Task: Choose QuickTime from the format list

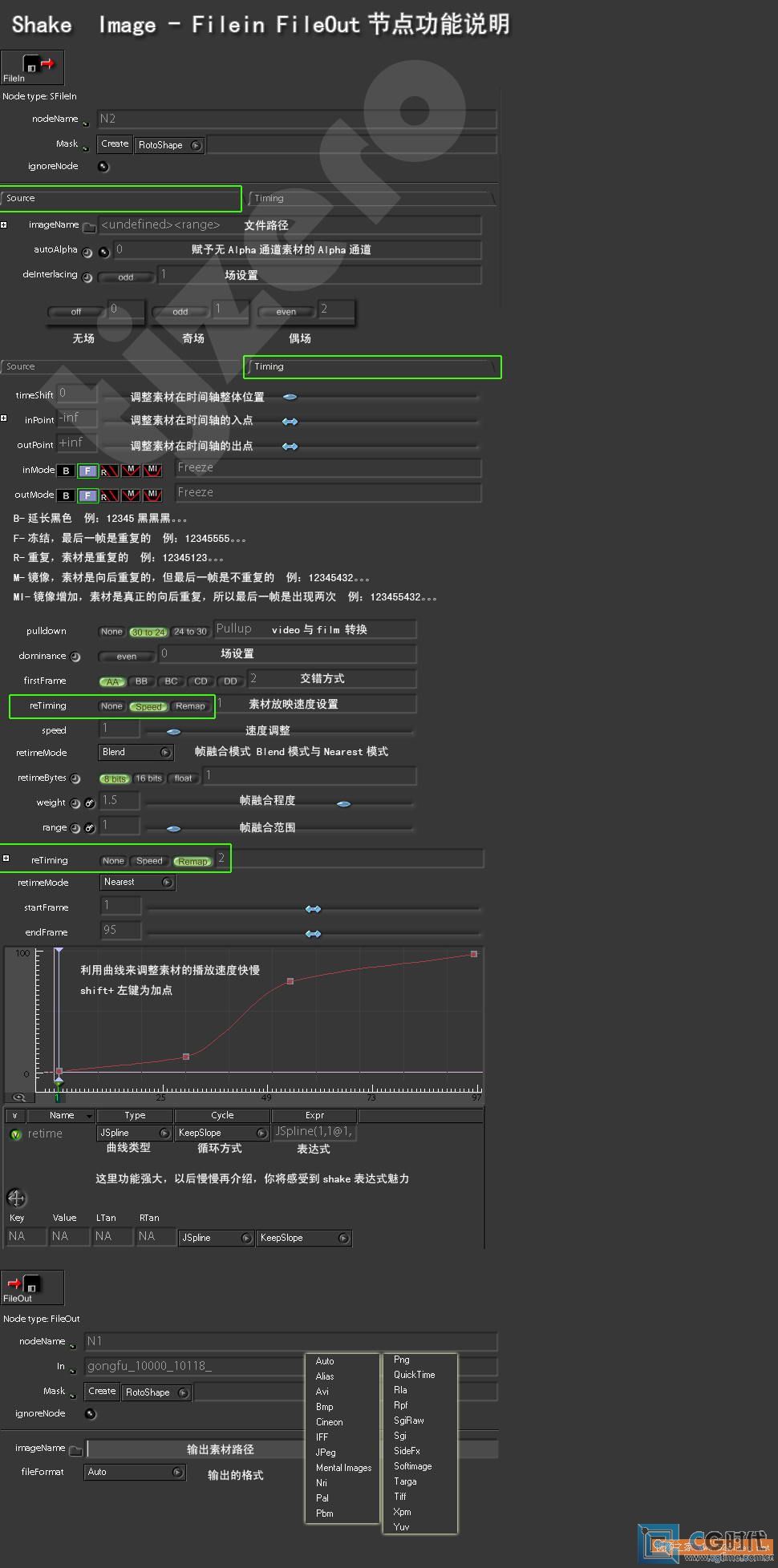Action: [414, 1375]
